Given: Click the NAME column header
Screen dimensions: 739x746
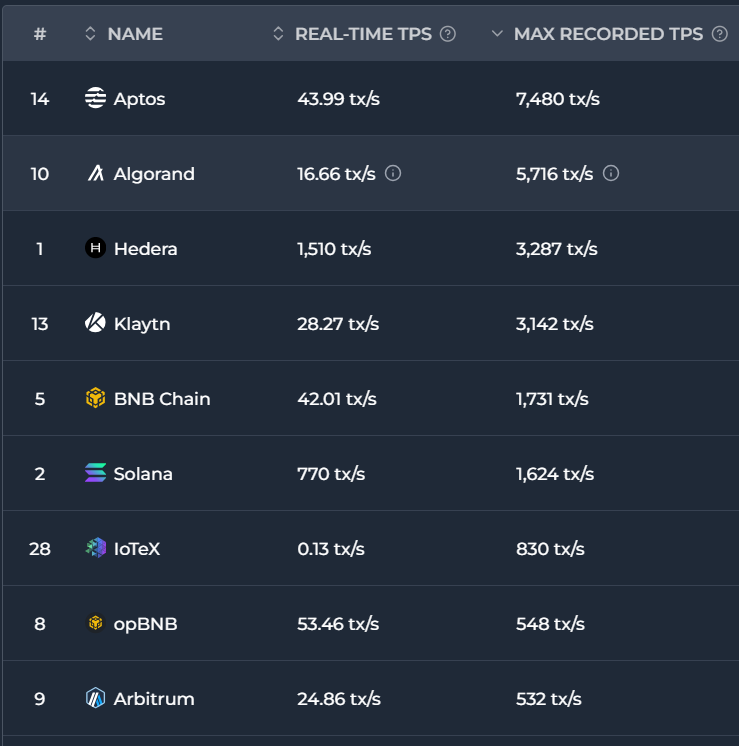Looking at the screenshot, I should [135, 34].
